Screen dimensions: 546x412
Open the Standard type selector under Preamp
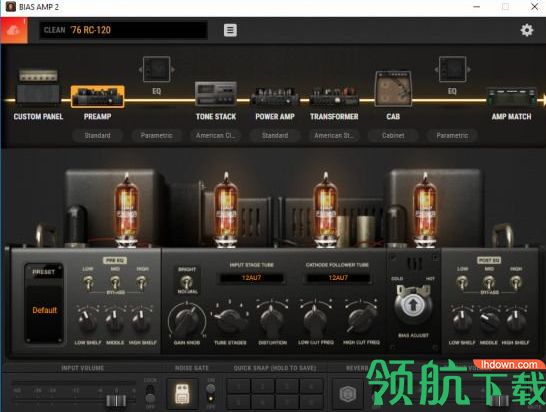(97, 135)
